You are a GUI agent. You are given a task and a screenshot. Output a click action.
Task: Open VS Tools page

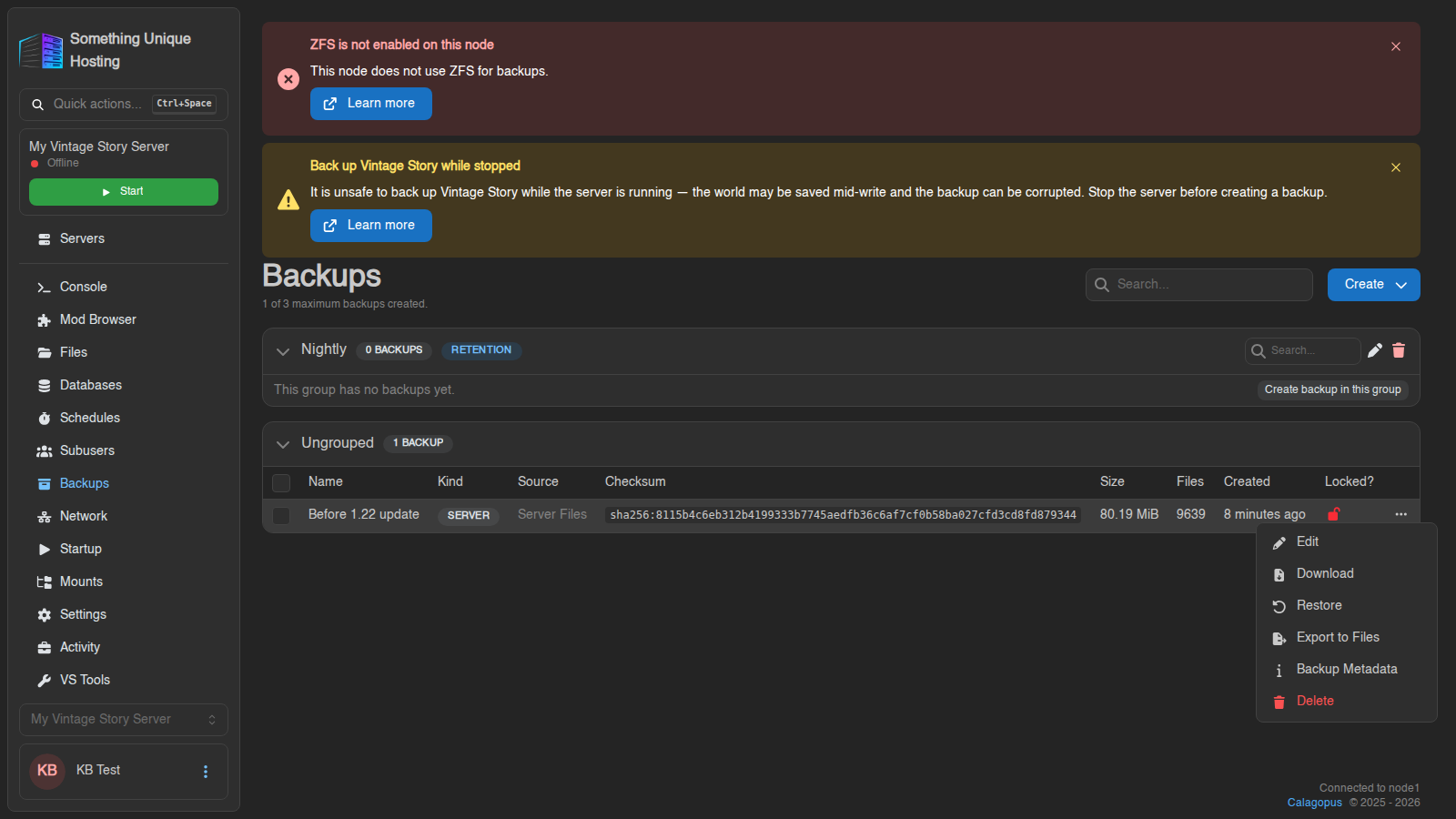coord(124,680)
